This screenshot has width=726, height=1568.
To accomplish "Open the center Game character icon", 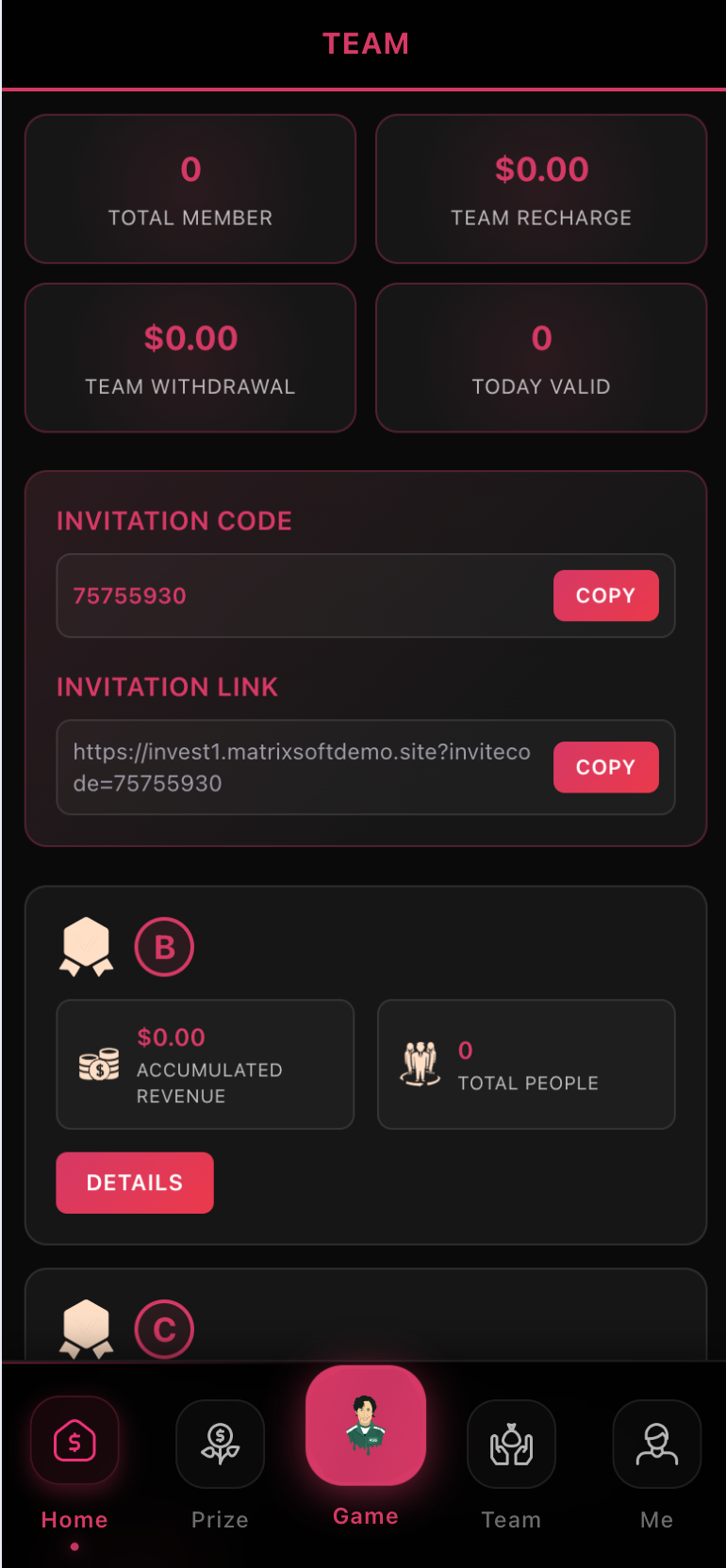I will (x=366, y=1425).
